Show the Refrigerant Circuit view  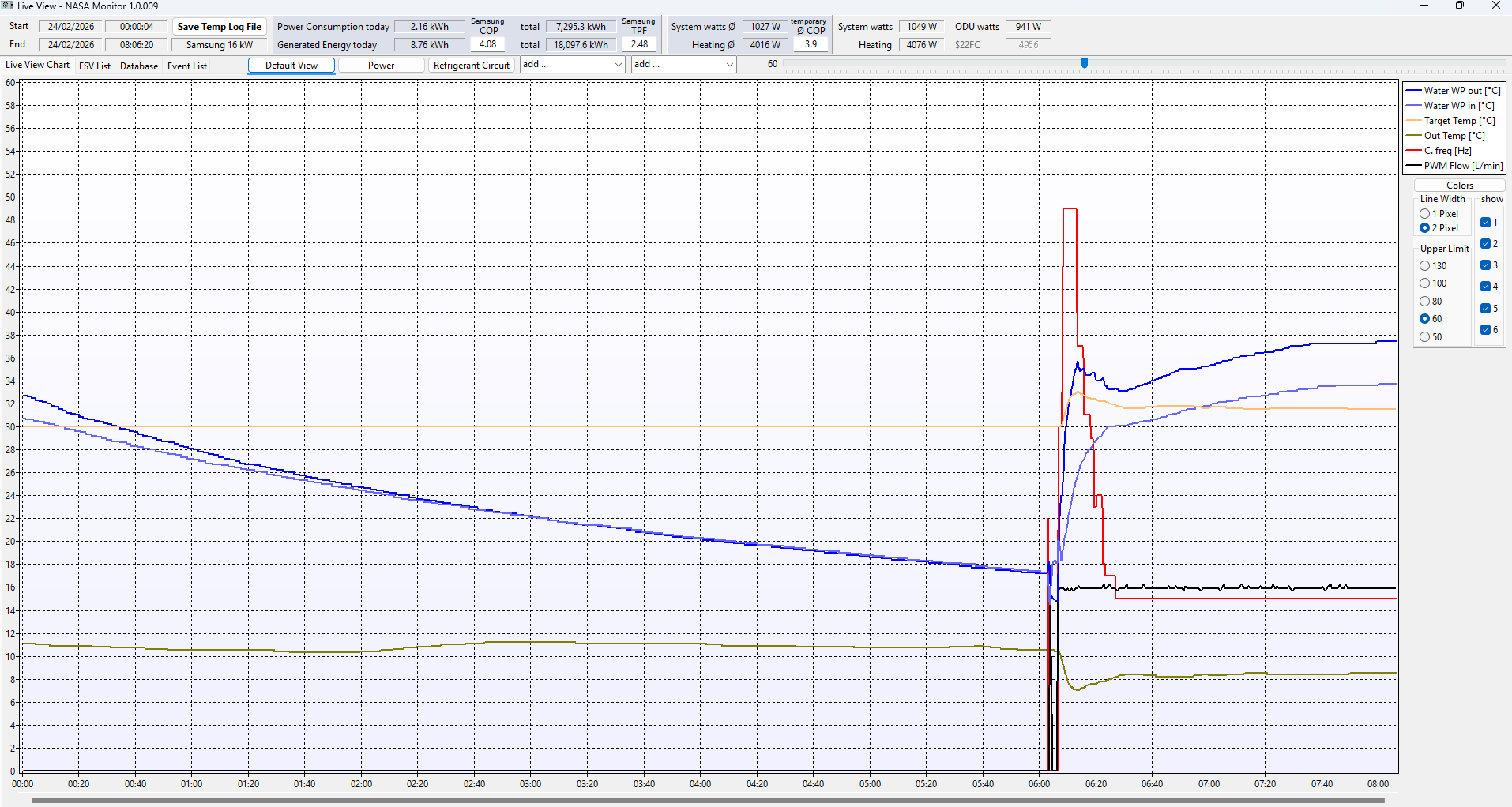471,66
